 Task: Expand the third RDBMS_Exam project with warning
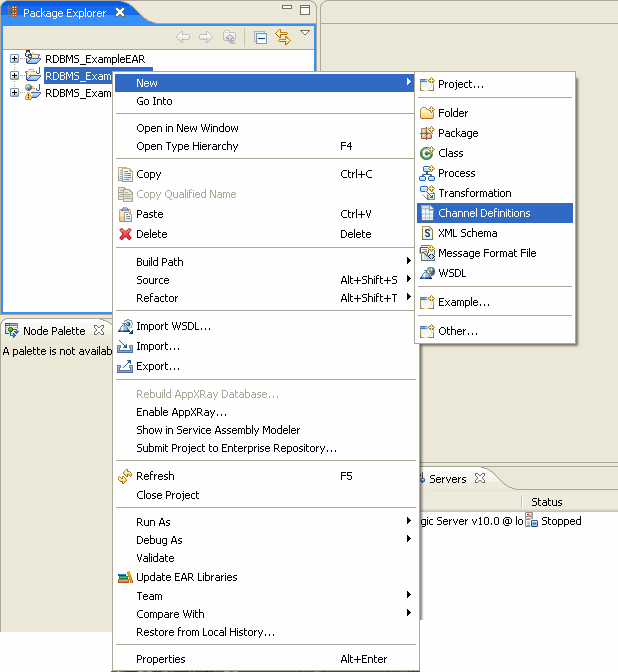(x=14, y=93)
